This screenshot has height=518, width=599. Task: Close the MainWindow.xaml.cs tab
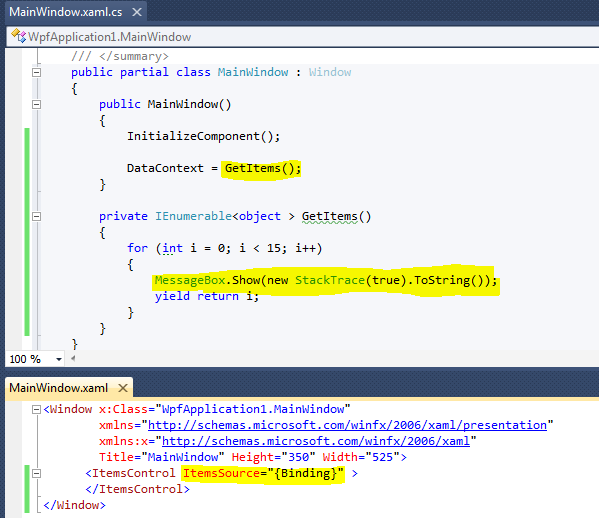click(137, 12)
